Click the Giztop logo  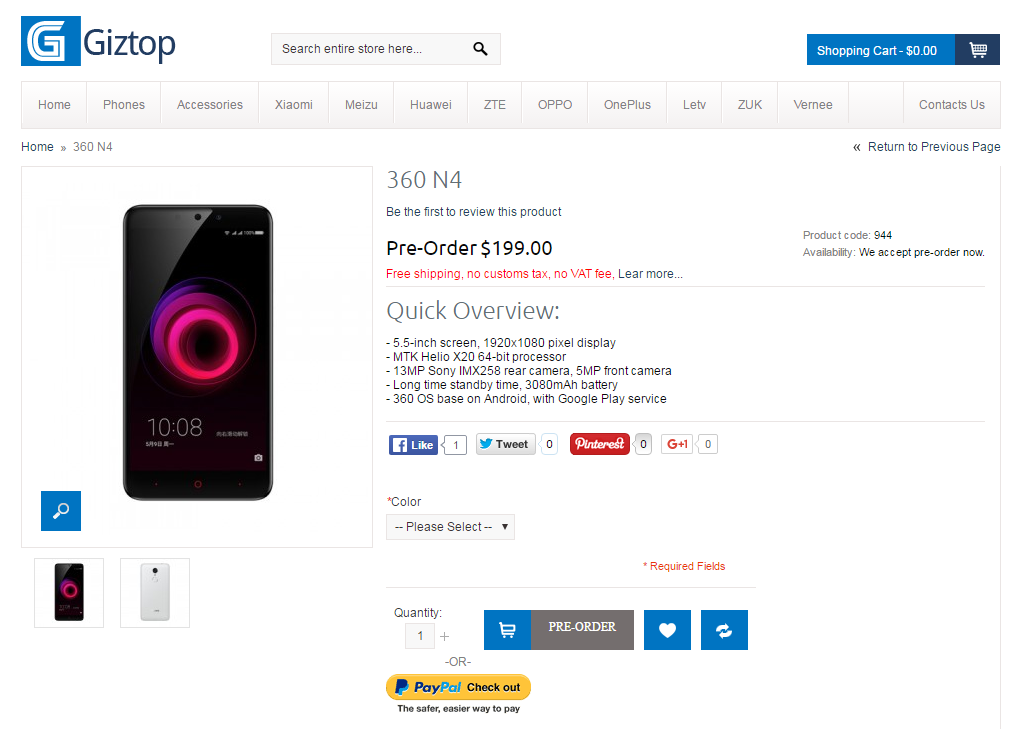click(x=98, y=43)
